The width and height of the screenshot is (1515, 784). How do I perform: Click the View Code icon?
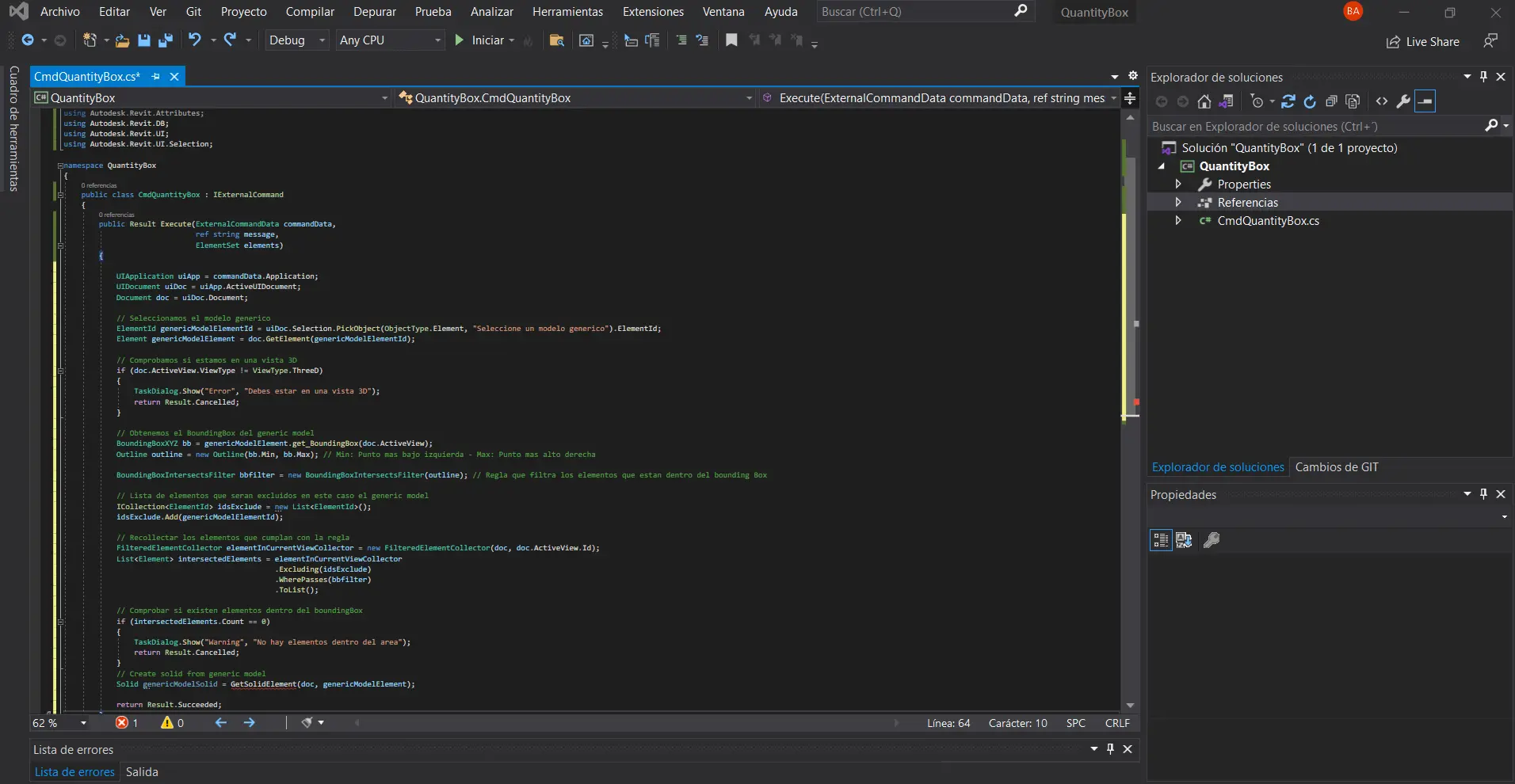coord(1382,101)
